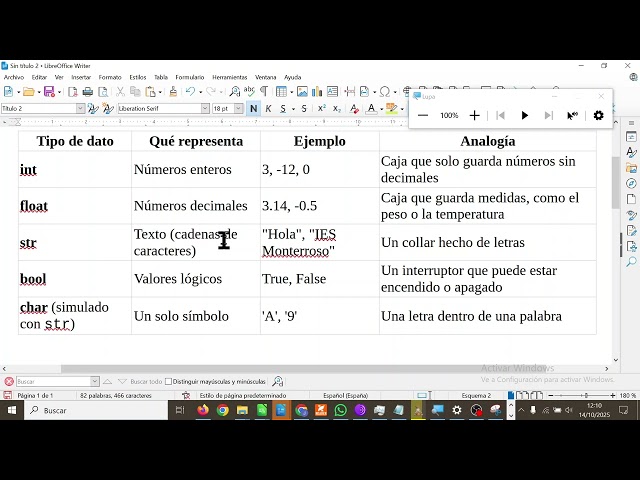The height and width of the screenshot is (480, 640).
Task: Copy the selection
Action: [135, 91]
